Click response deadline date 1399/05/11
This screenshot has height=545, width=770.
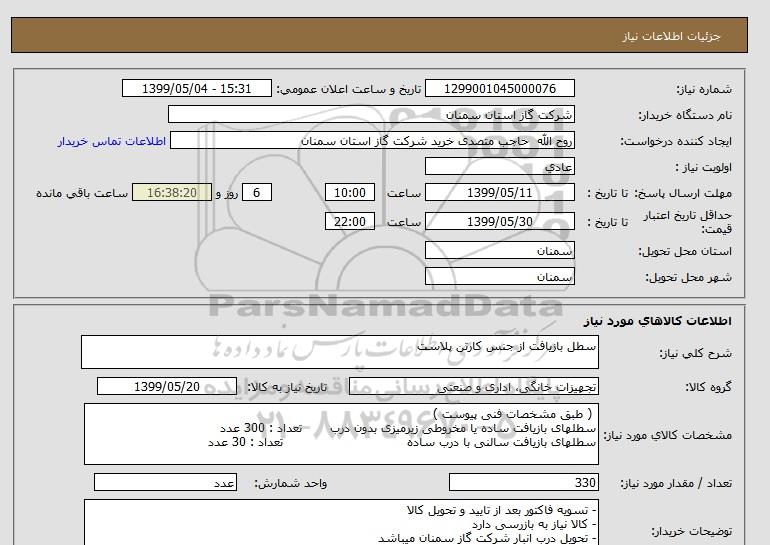pos(499,192)
